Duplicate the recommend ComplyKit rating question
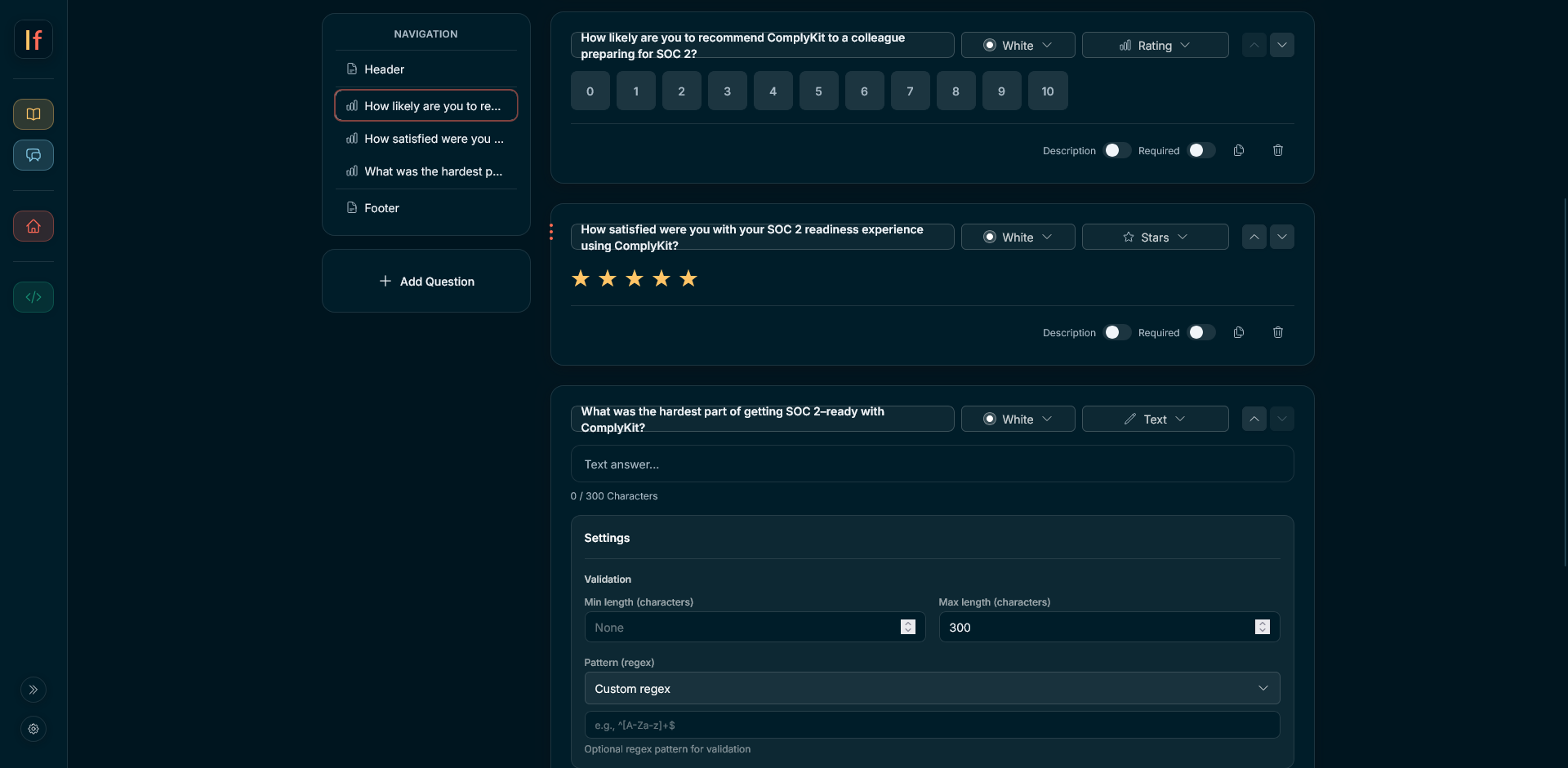1568x768 pixels. (1239, 150)
